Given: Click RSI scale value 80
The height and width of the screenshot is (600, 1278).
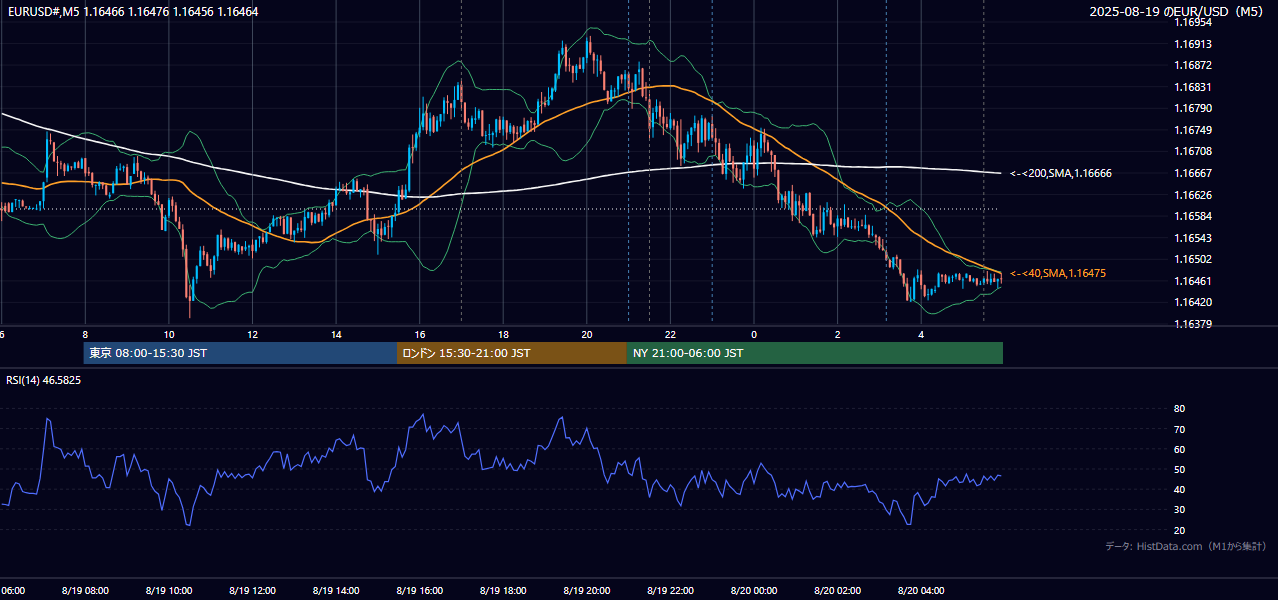Looking at the screenshot, I should coord(1179,409).
